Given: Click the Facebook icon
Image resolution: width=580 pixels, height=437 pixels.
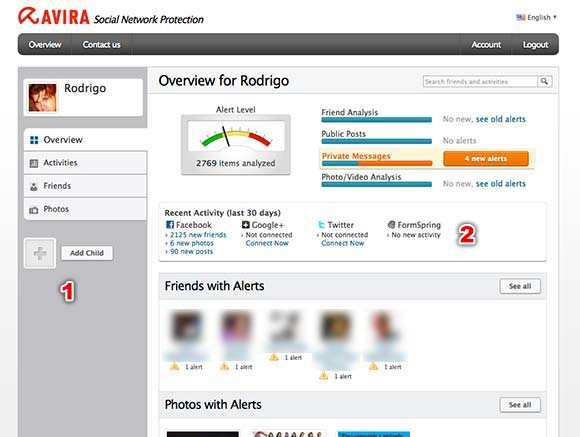Looking at the screenshot, I should click(x=170, y=225).
